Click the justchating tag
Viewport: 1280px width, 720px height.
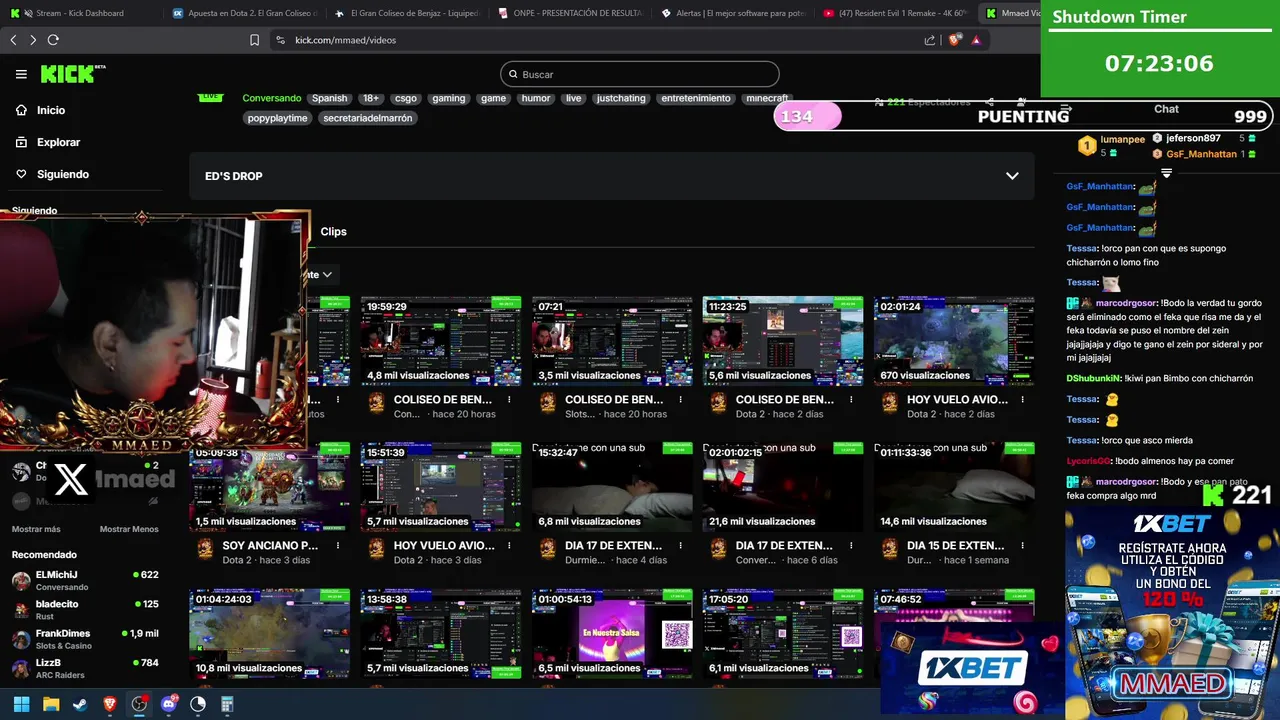click(621, 98)
